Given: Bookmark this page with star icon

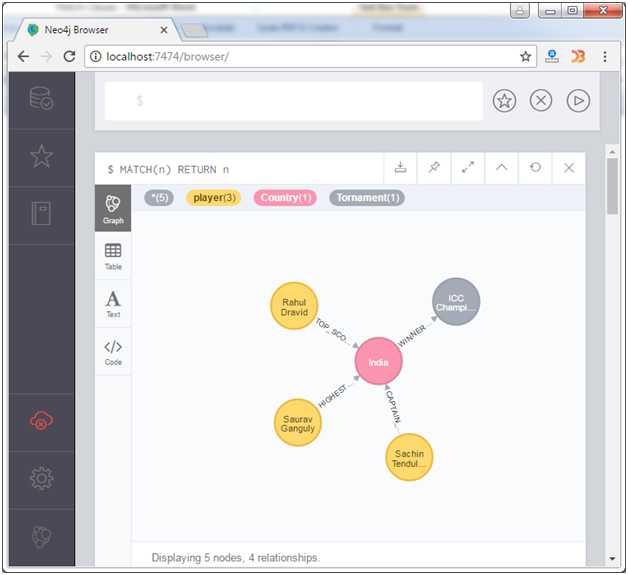Looking at the screenshot, I should tap(525, 56).
